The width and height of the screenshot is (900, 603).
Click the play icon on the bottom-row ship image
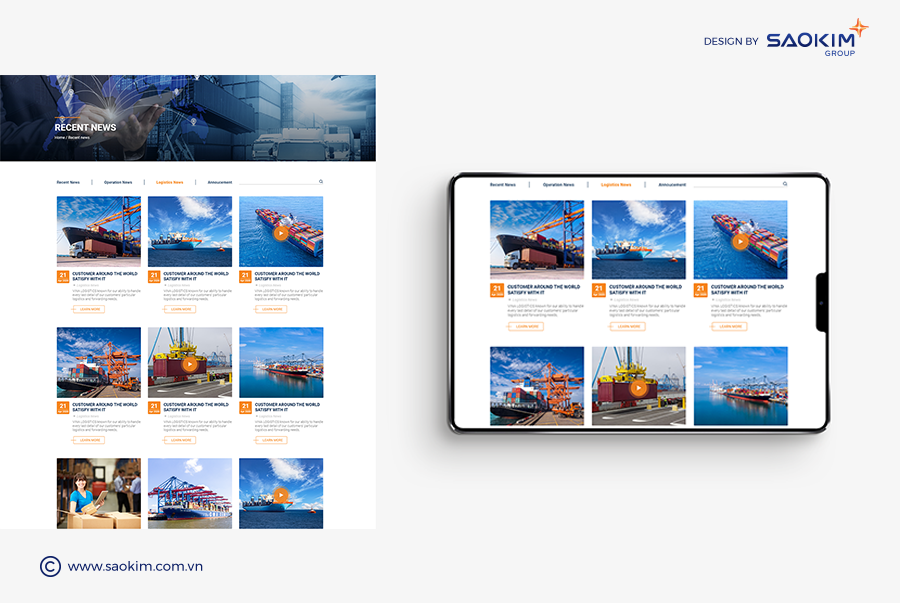coord(281,493)
